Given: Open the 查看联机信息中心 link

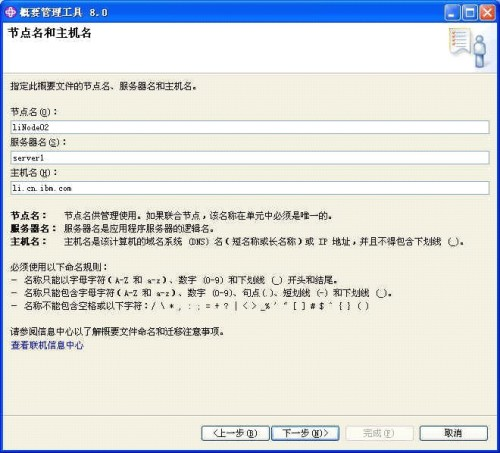Looking at the screenshot, I should point(47,345).
